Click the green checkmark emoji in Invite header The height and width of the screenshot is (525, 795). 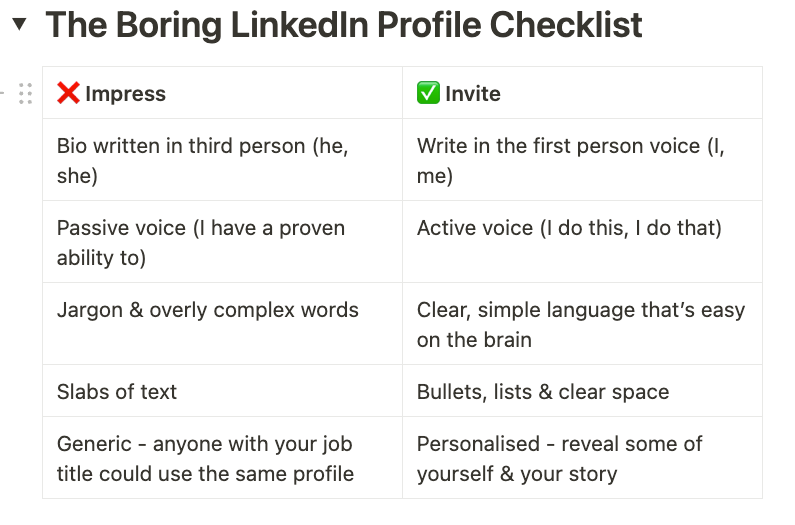(428, 94)
